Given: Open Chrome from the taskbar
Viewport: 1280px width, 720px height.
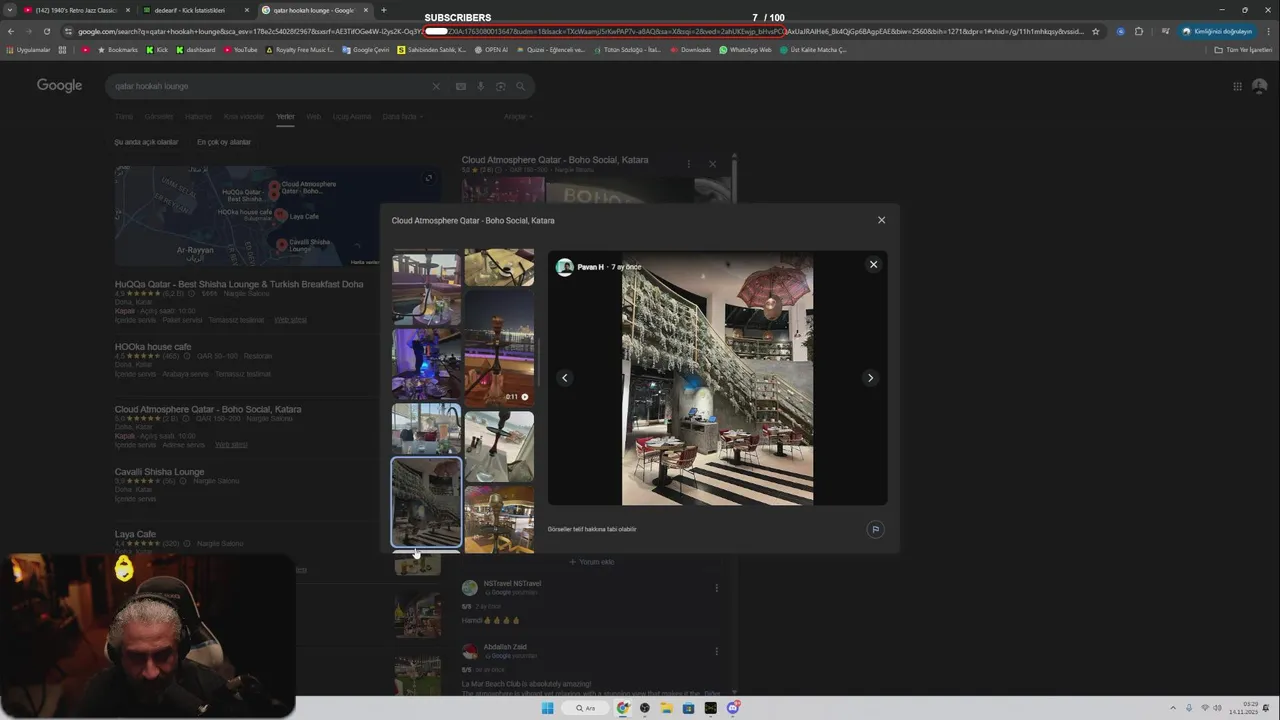Looking at the screenshot, I should click(x=623, y=708).
